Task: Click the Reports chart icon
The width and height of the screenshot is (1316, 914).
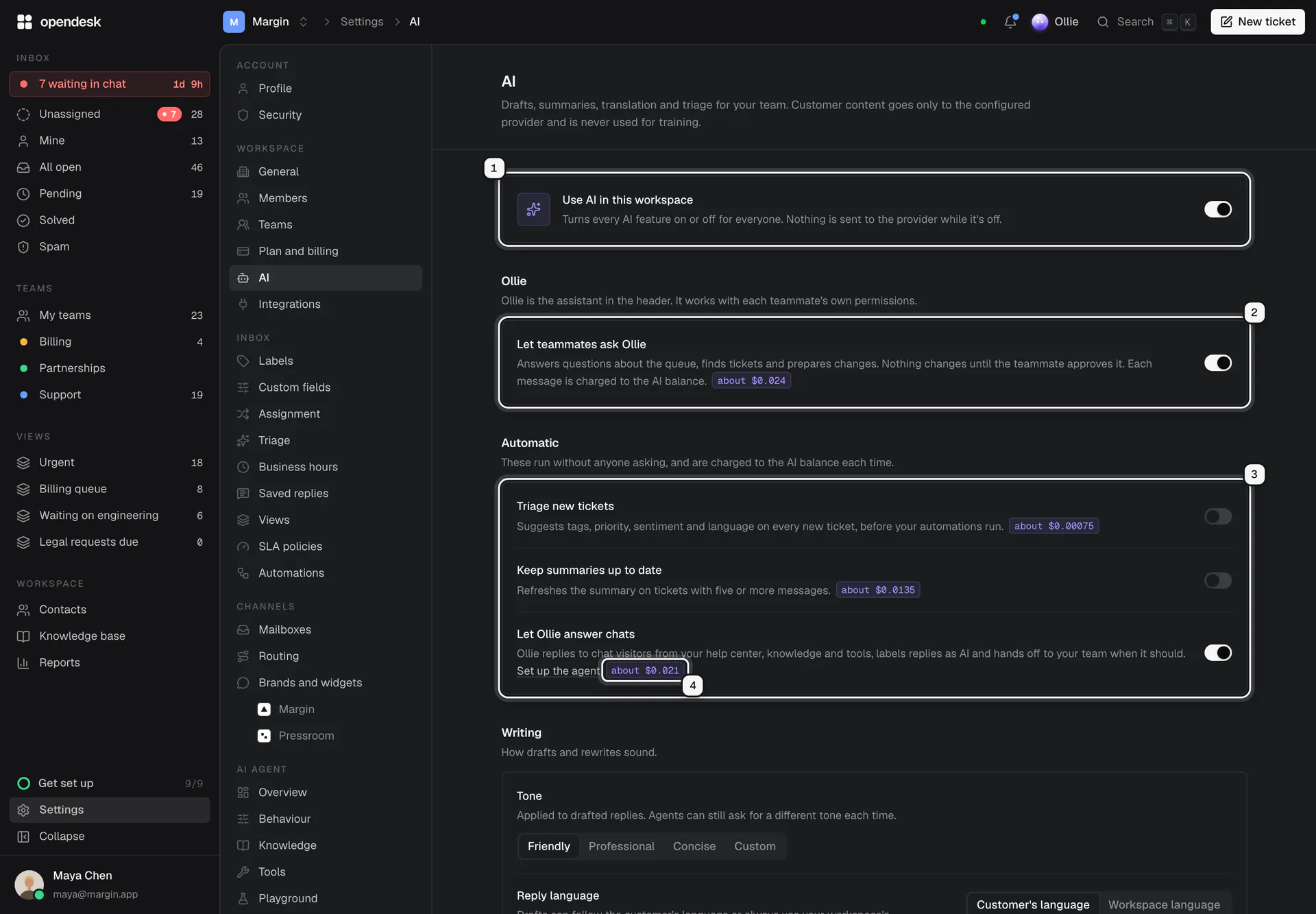Action: pos(23,663)
